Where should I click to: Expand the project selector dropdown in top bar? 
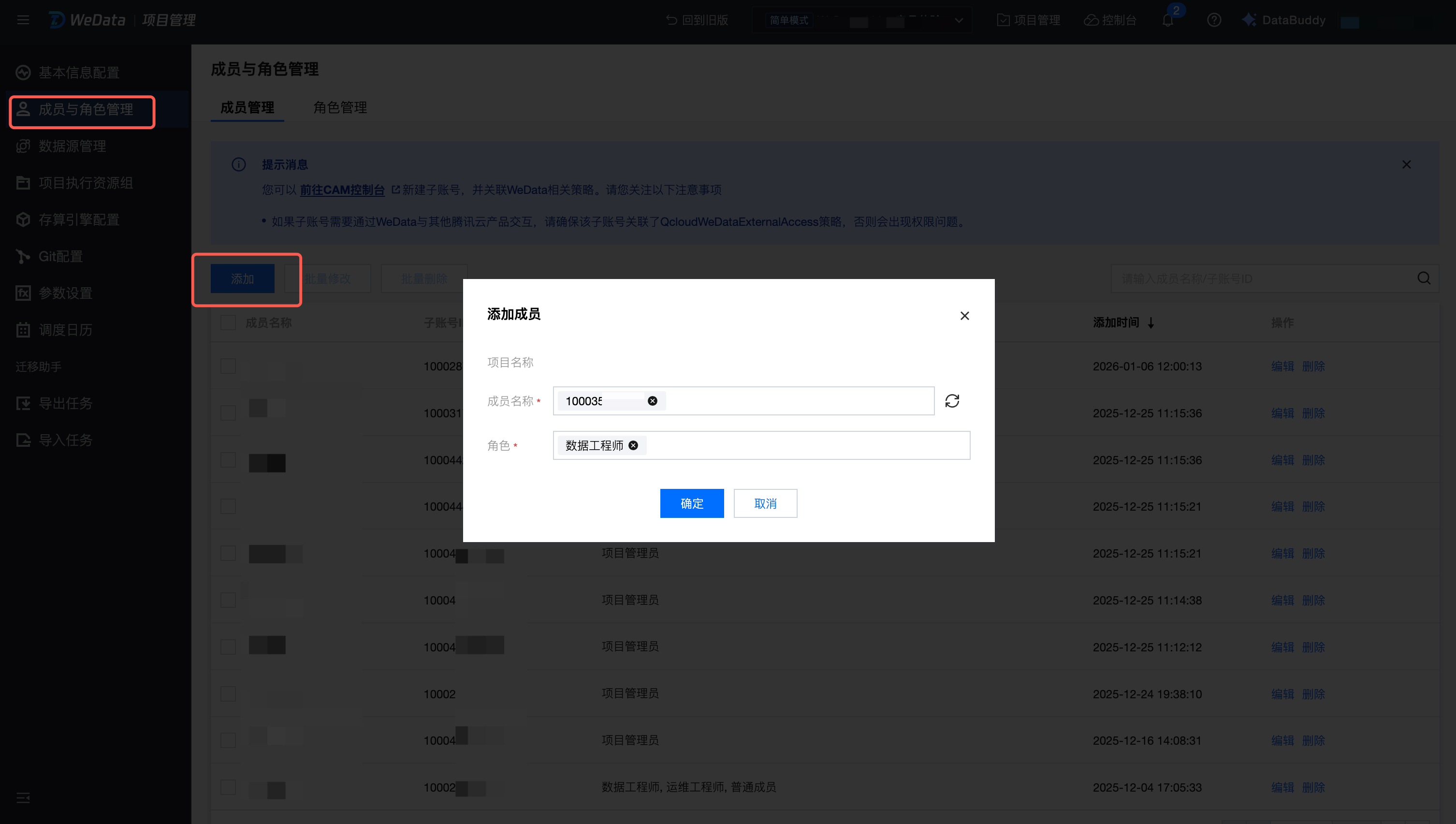[958, 20]
